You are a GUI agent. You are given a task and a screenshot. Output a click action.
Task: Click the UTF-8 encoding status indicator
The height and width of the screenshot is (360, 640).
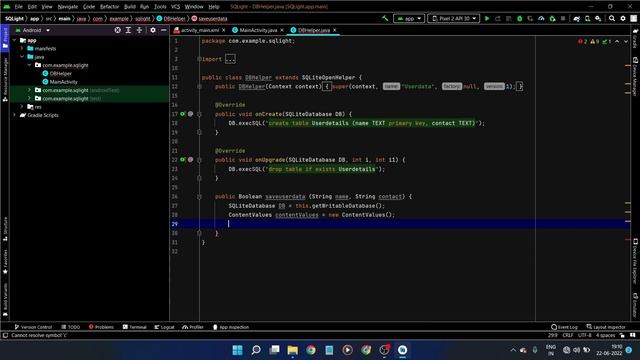point(584,335)
